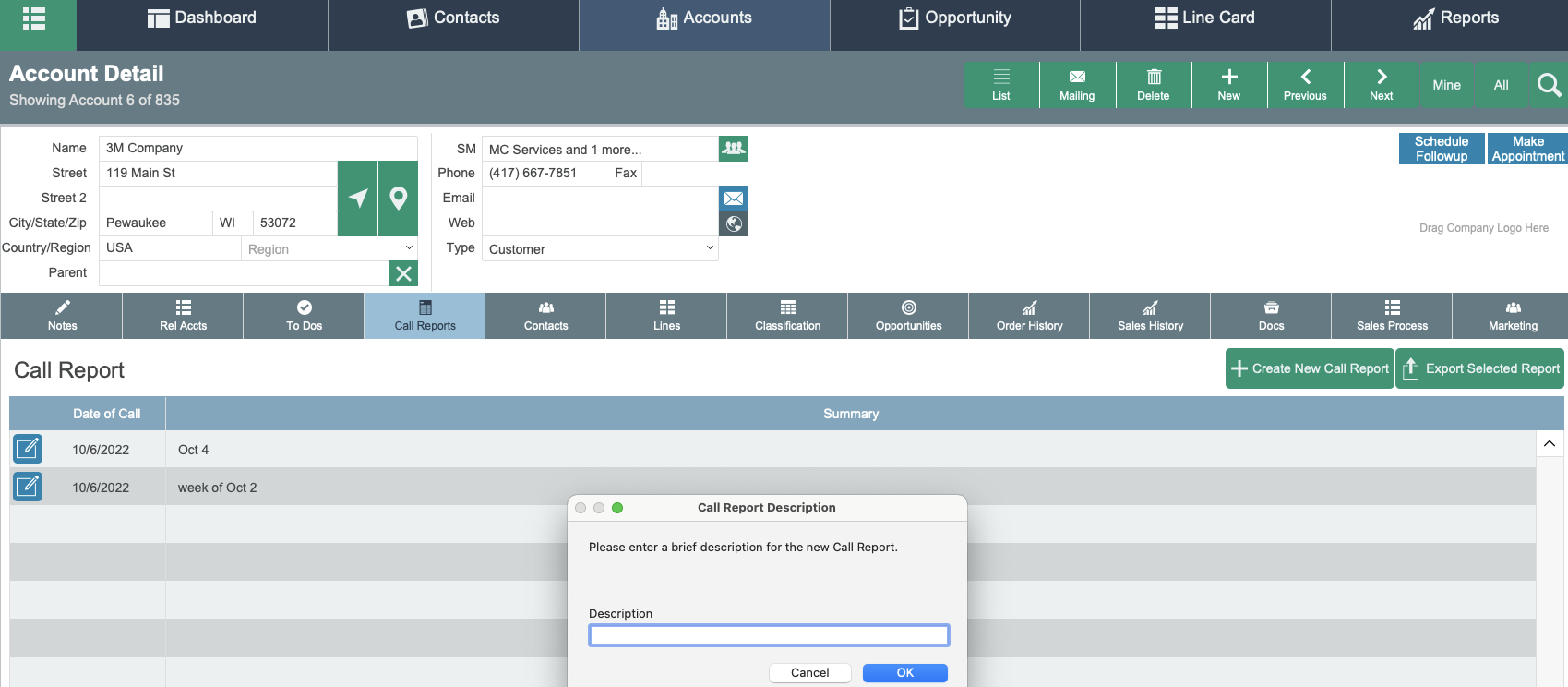Edit the Oct 4 call report
The width and height of the screenshot is (1568, 687).
click(28, 449)
